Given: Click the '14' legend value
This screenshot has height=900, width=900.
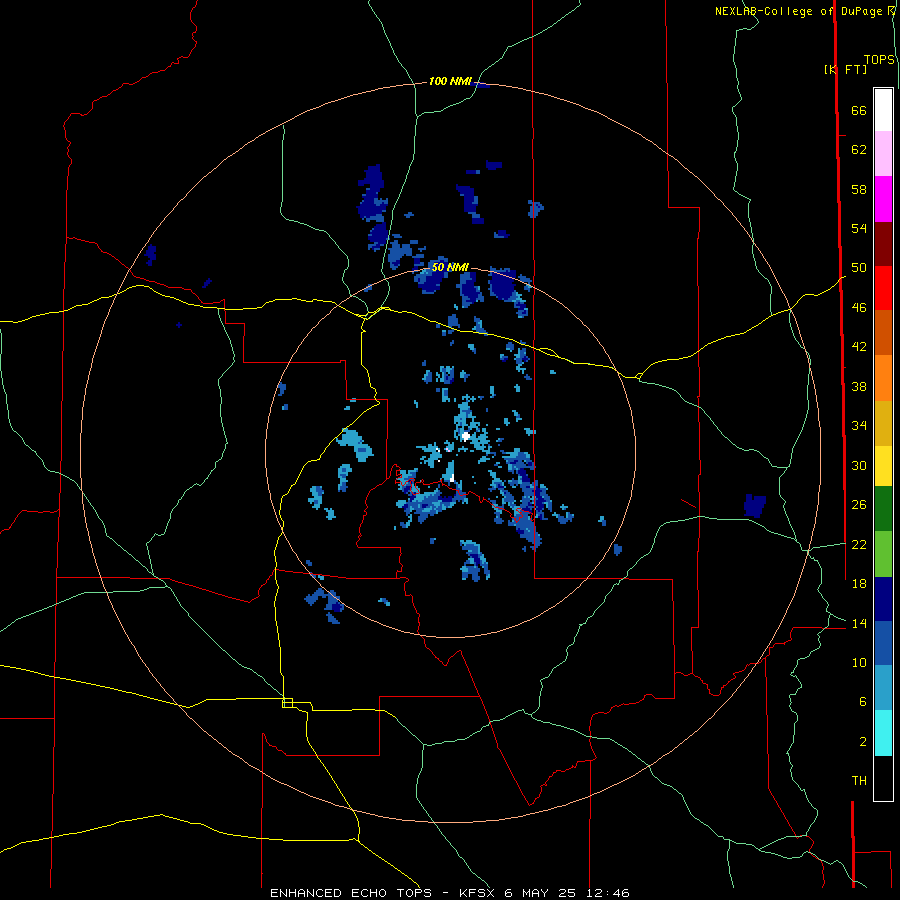Looking at the screenshot, I should tap(859, 623).
